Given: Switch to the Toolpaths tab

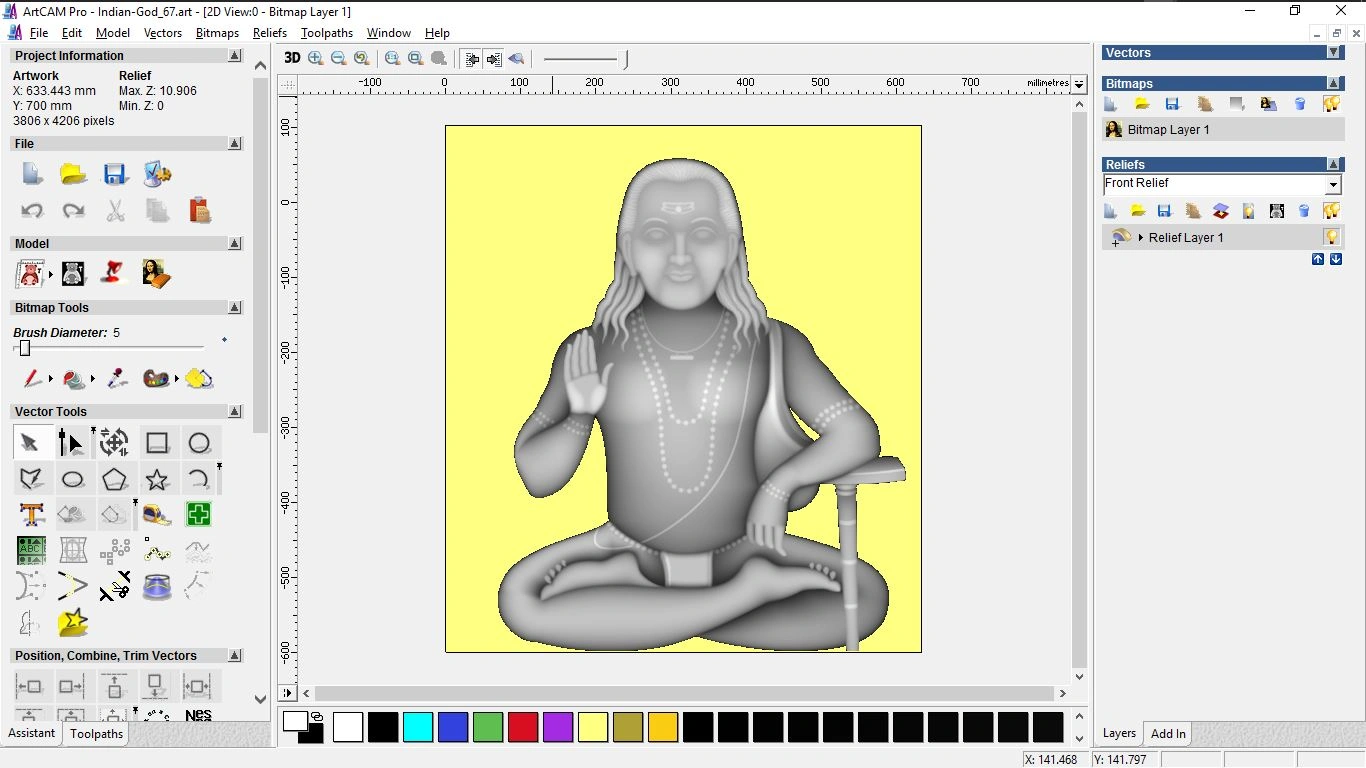Looking at the screenshot, I should click(95, 733).
